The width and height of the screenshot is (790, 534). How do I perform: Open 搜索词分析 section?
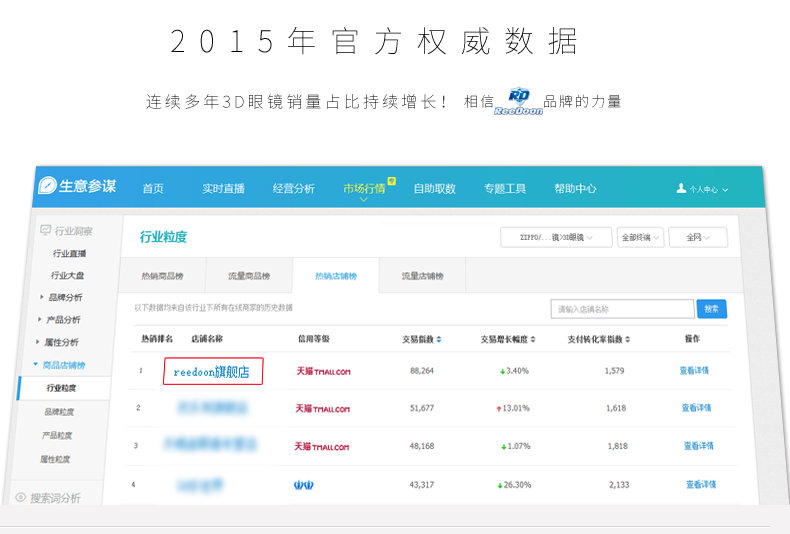(x=55, y=498)
